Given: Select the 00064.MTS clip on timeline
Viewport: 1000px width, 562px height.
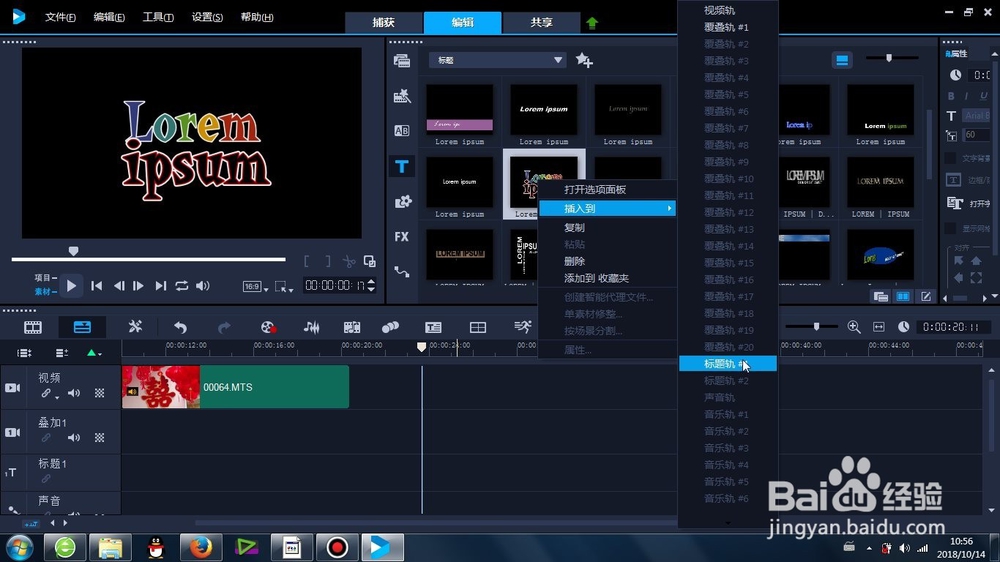Looking at the screenshot, I should click(235, 387).
